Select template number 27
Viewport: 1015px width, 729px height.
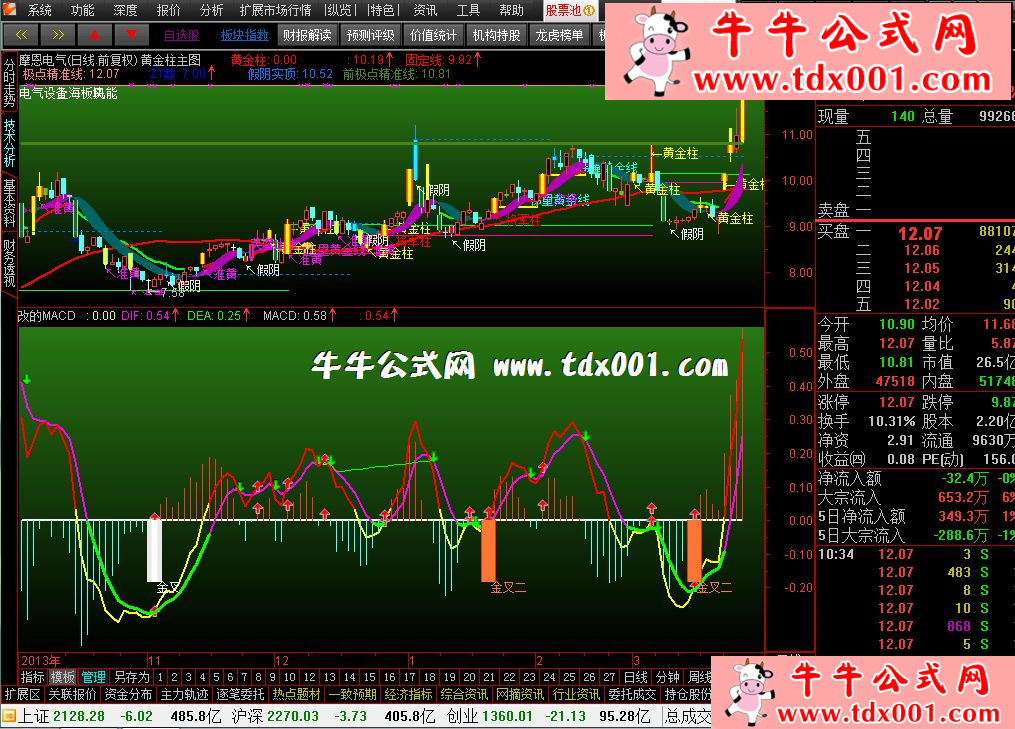coord(609,677)
